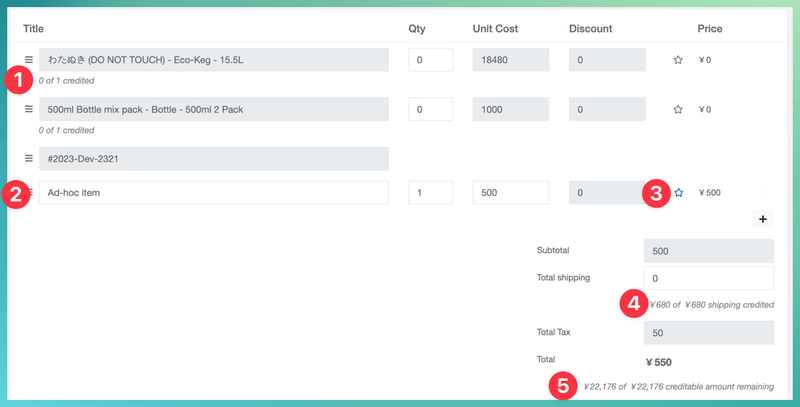This screenshot has height=407, width=800.
Task: Toggle the star on the Eco-Keg row
Action: [x=678, y=61]
